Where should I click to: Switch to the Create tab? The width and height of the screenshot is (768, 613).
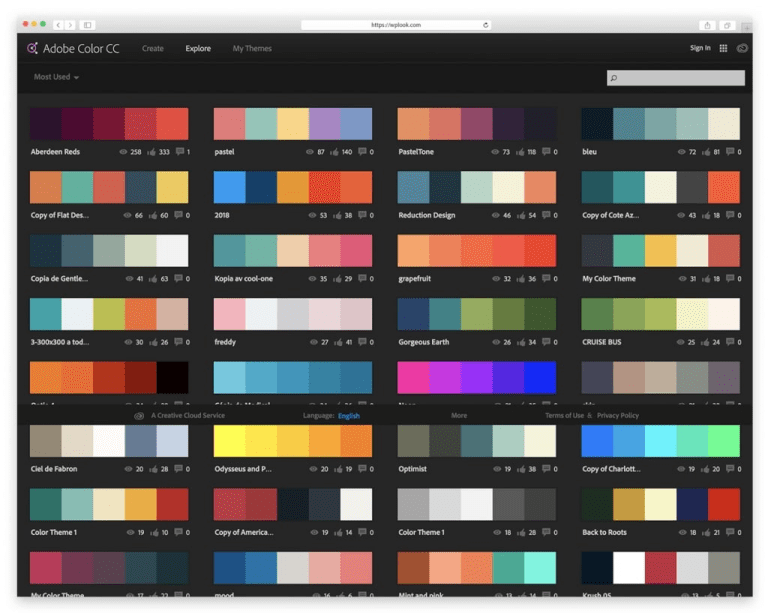pyautogui.click(x=153, y=48)
